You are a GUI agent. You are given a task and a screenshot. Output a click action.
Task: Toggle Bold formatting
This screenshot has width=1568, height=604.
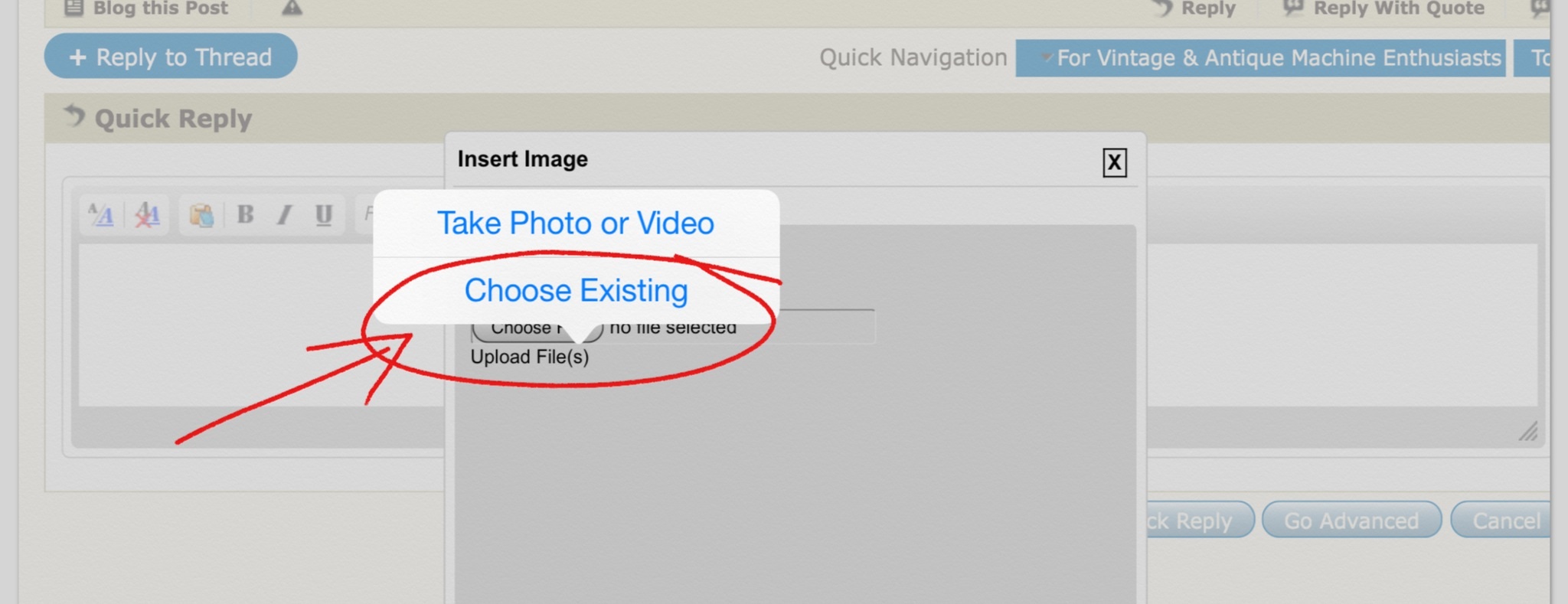[245, 214]
